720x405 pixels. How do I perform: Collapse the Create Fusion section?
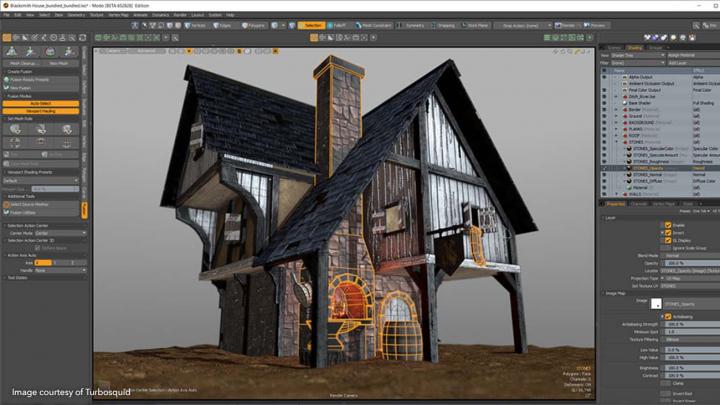(x=19, y=72)
